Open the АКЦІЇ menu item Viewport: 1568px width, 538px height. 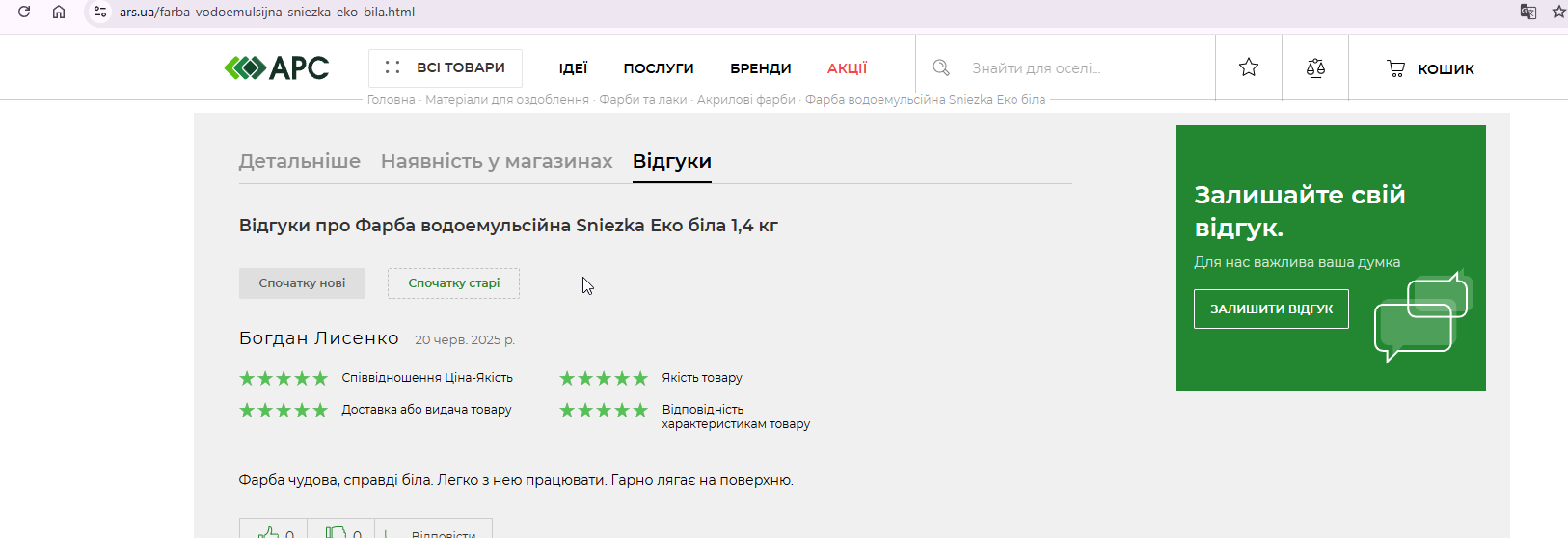click(x=847, y=68)
